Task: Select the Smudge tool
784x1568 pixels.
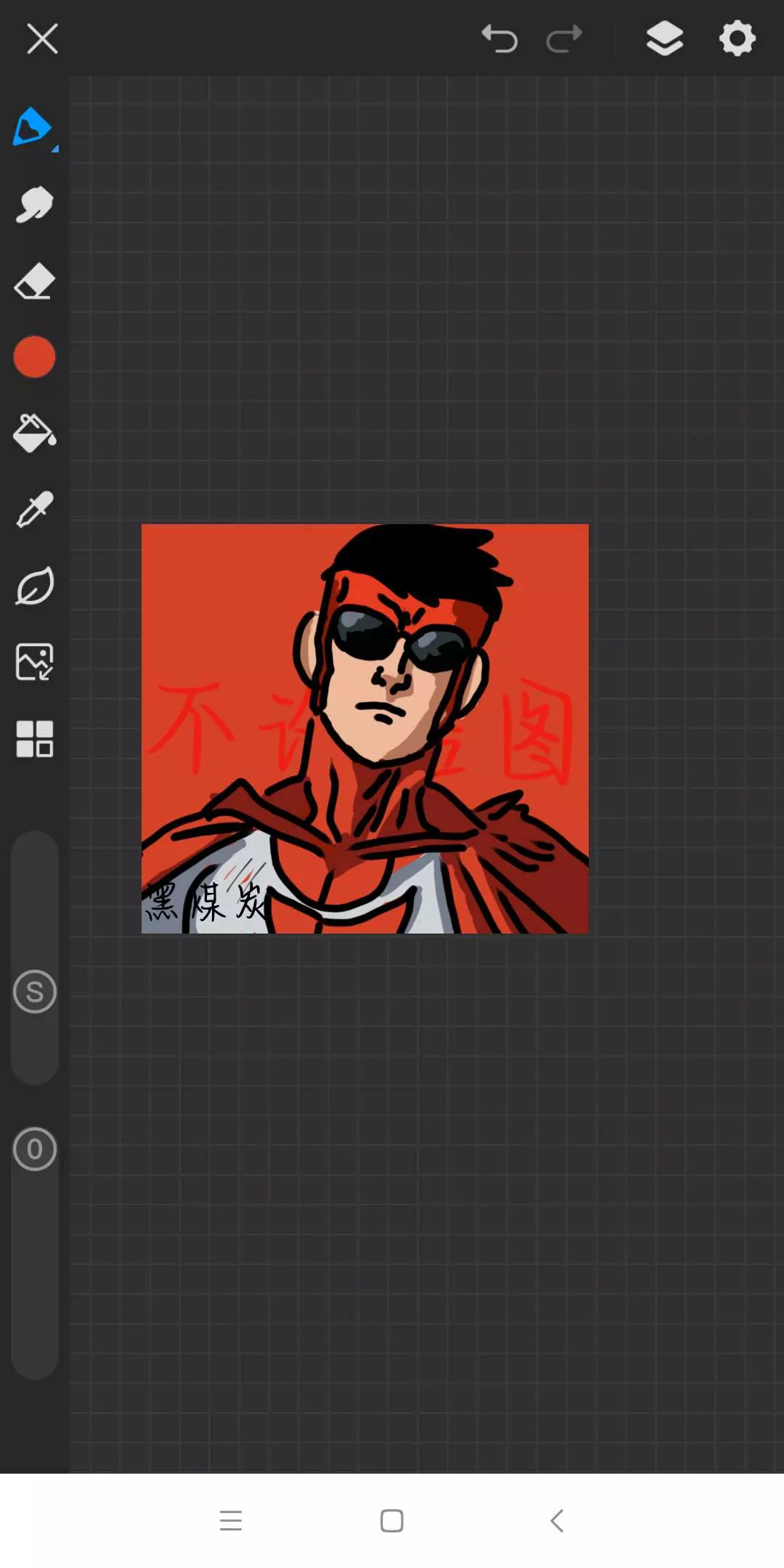Action: click(x=34, y=205)
